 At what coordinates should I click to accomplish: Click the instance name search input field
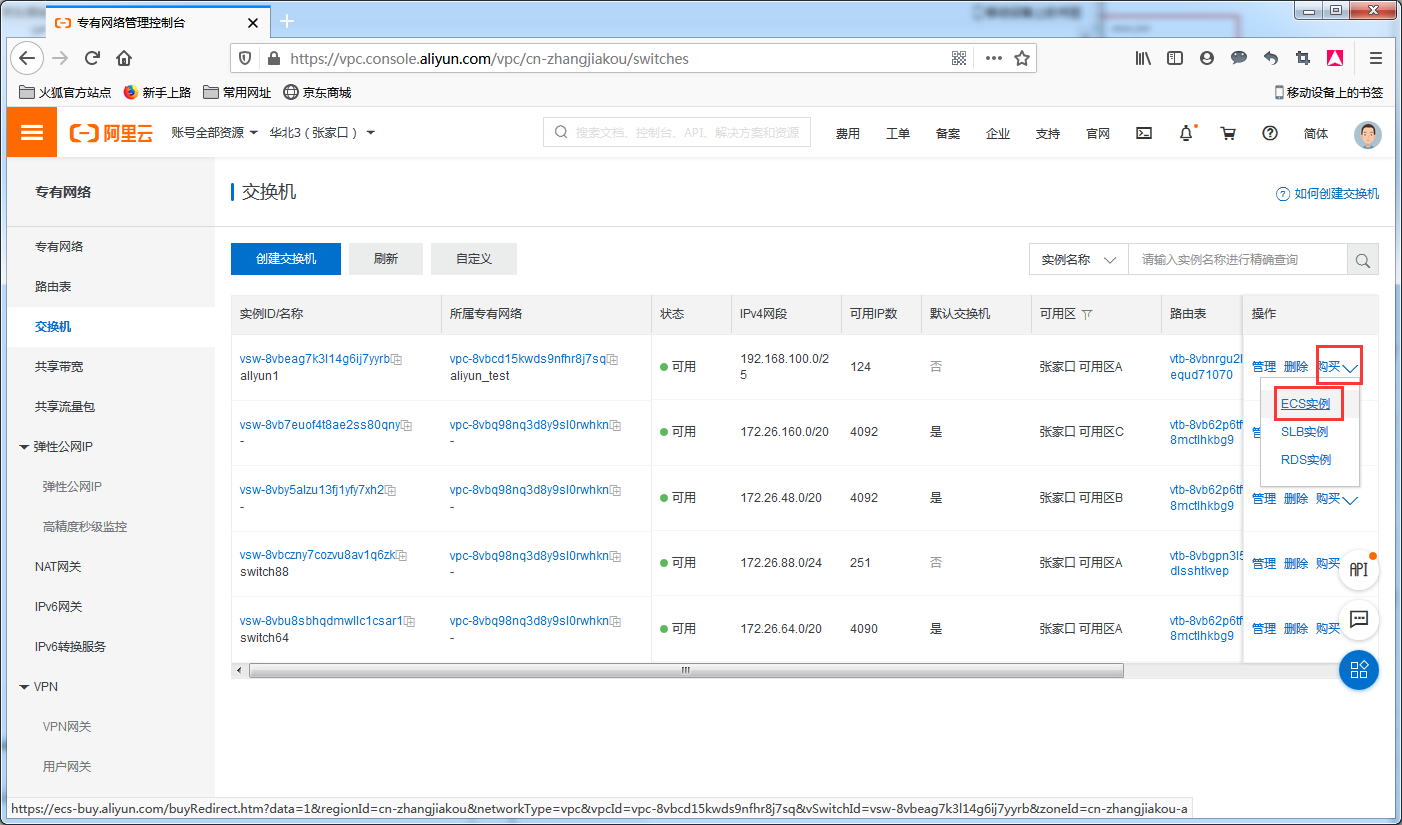1237,260
